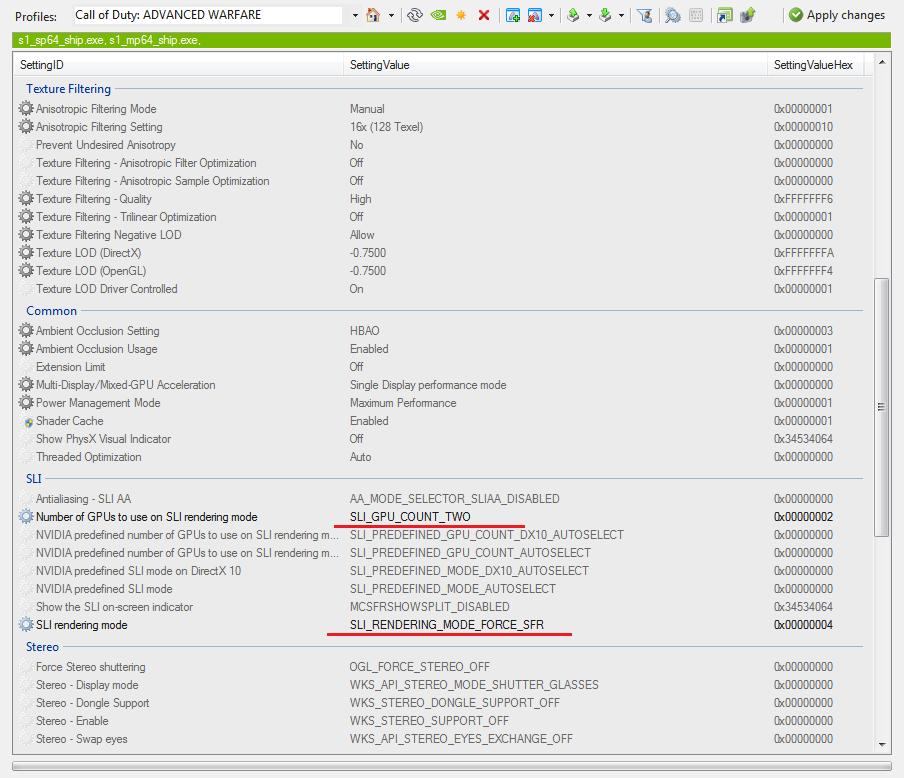Screen dimensions: 904x778
Task: Expand the dropdown arrow beside the home icon
Action: tap(391, 16)
